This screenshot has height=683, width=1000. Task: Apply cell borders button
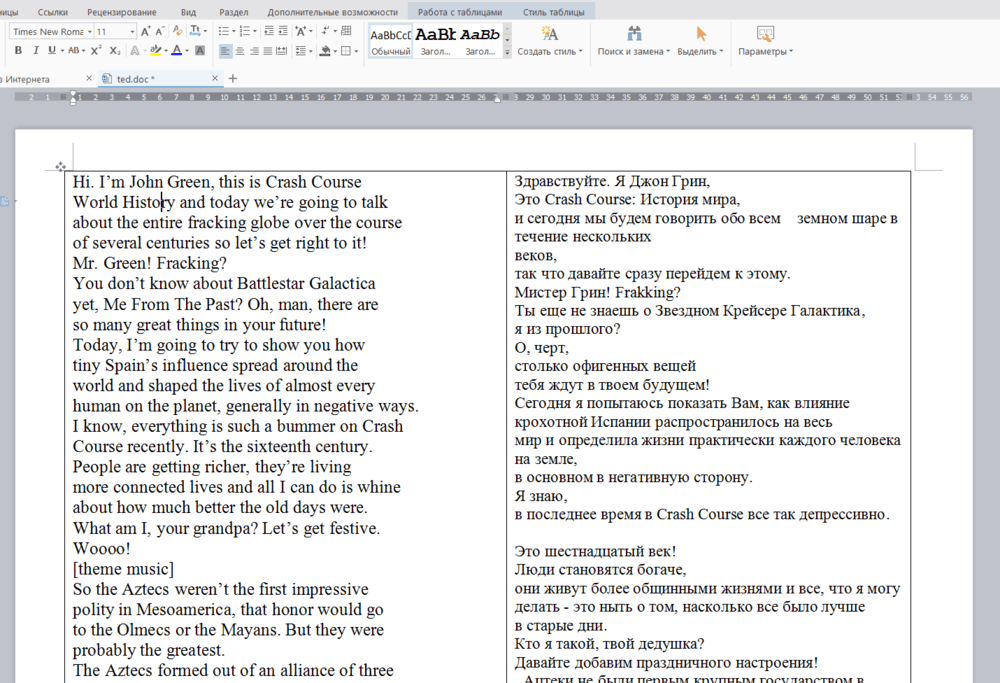tap(346, 51)
